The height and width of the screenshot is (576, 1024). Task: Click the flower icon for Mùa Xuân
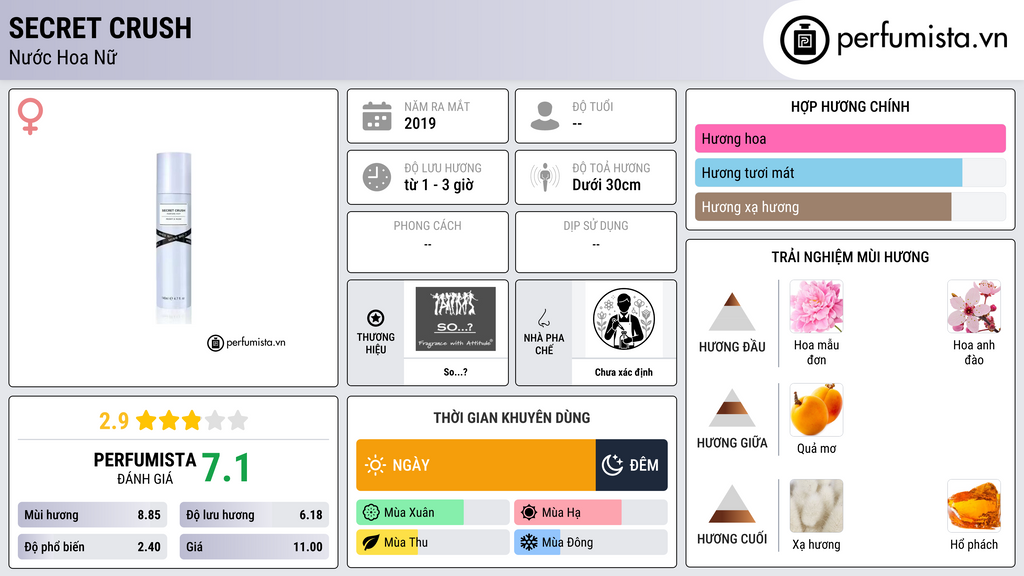(x=371, y=513)
